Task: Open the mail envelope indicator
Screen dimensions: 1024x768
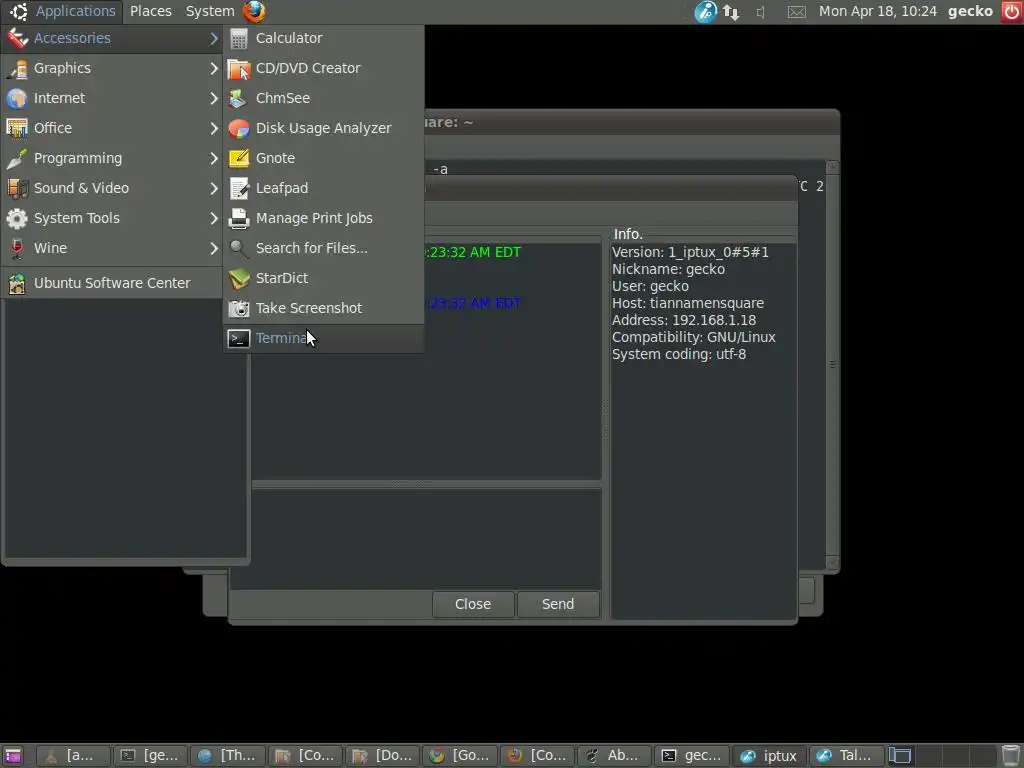Action: pyautogui.click(x=796, y=12)
